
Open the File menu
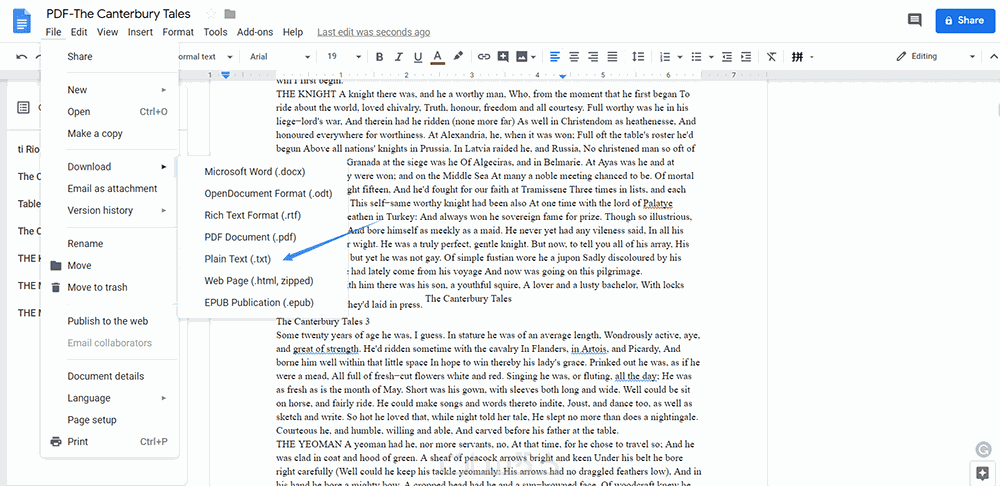[54, 32]
